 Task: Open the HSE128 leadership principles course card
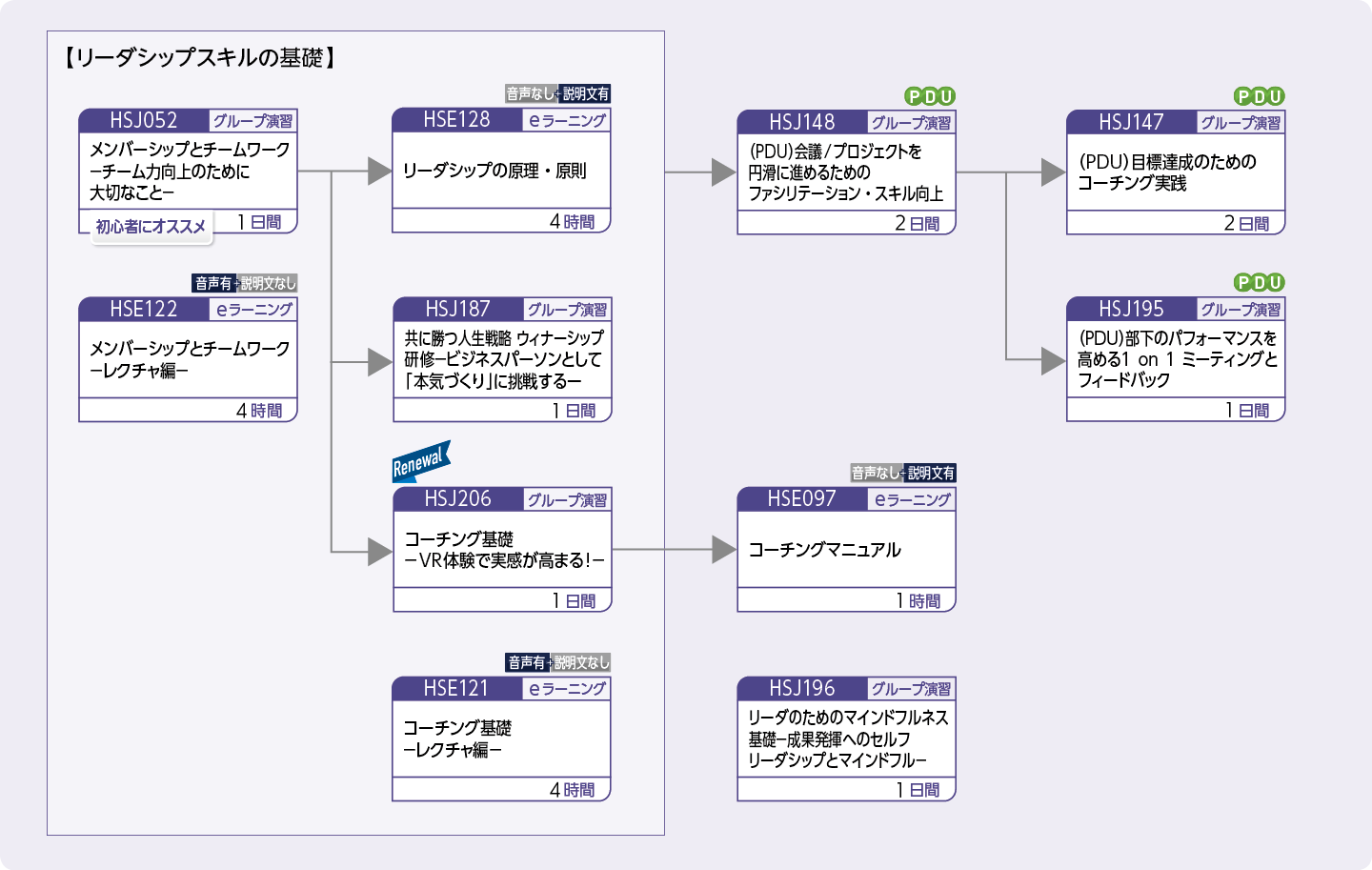click(501, 171)
